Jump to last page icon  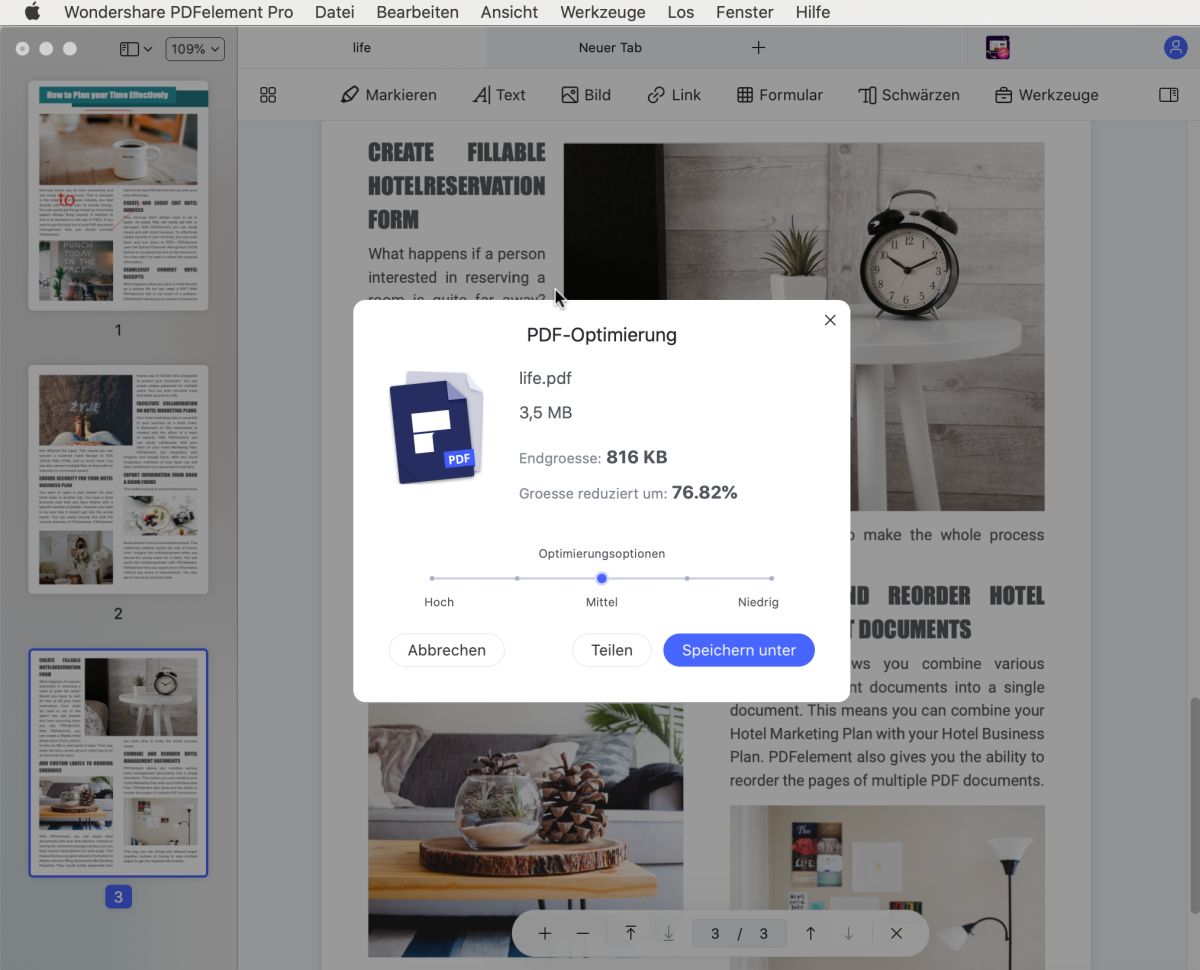(x=669, y=933)
